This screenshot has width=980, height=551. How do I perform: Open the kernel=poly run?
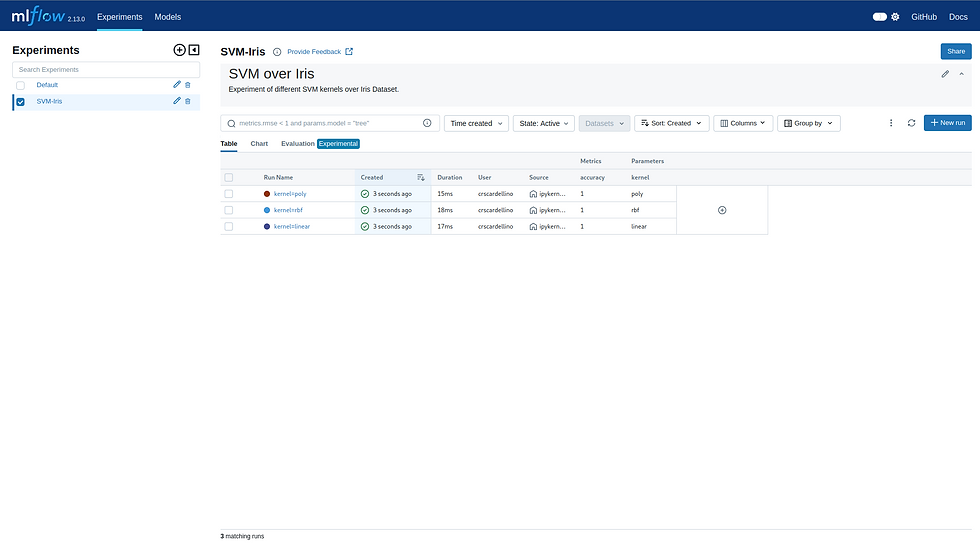(x=290, y=194)
